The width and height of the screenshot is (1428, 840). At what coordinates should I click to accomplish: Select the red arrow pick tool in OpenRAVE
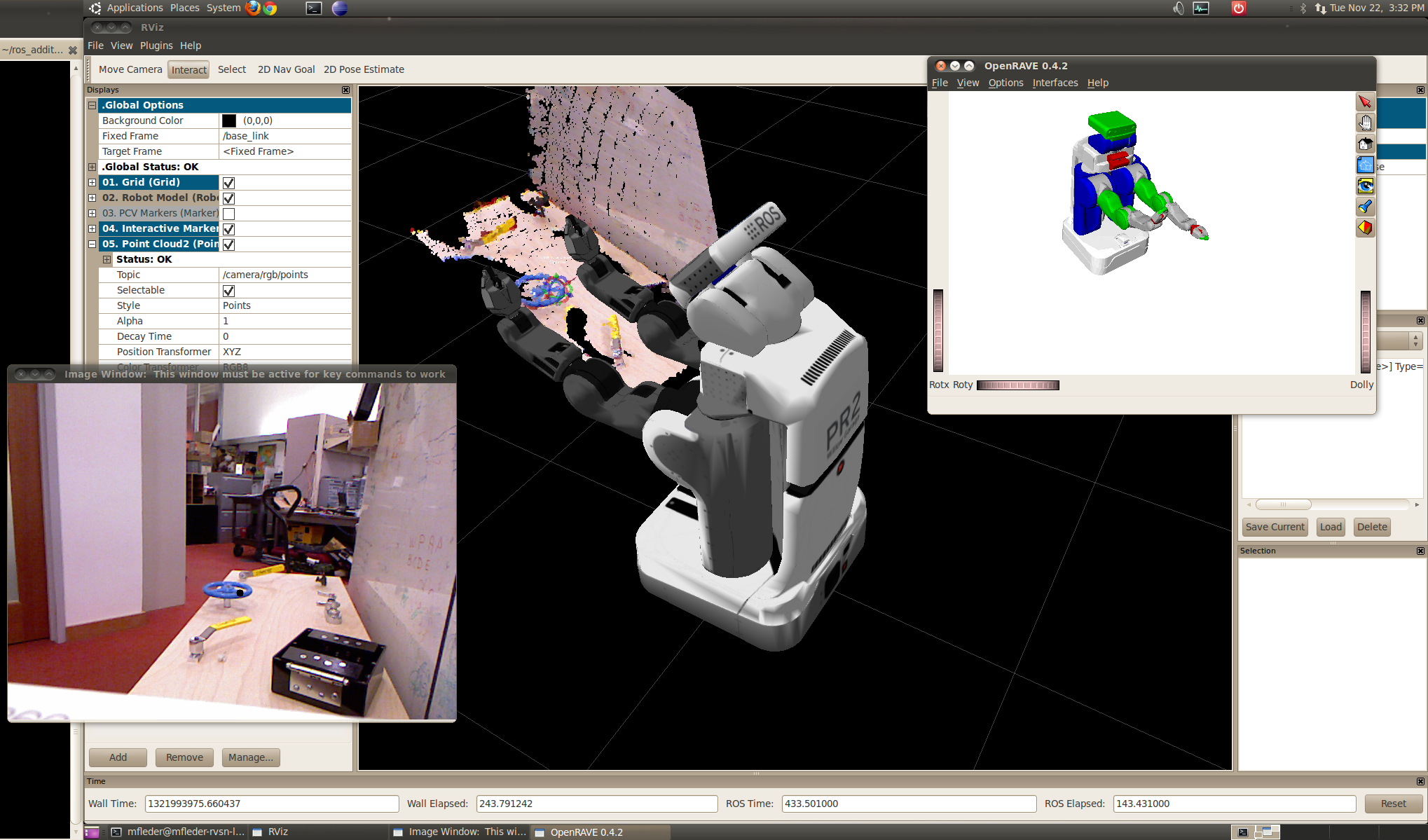pyautogui.click(x=1365, y=102)
